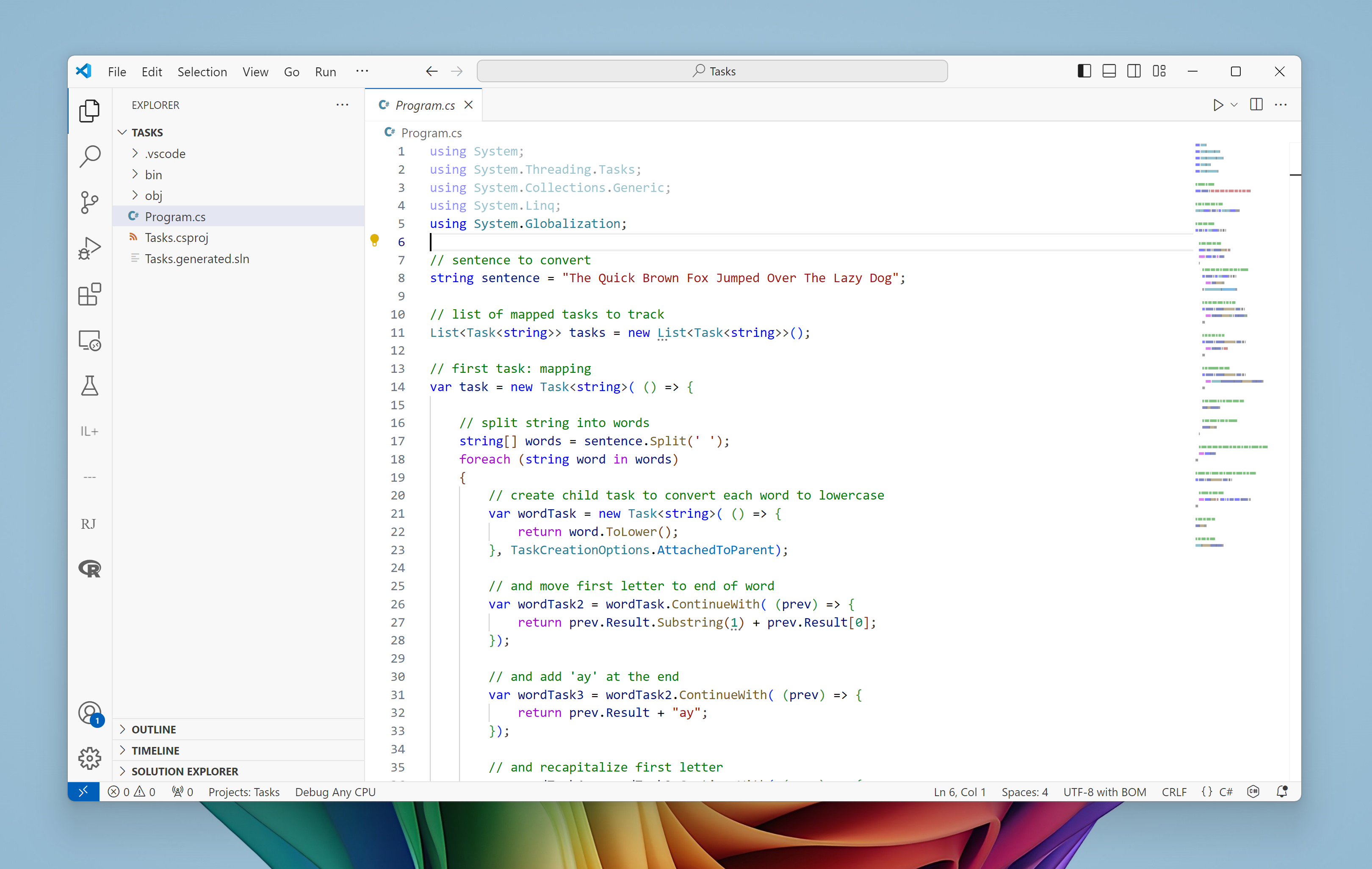Open the Extensions view
1372x869 pixels.
[89, 294]
